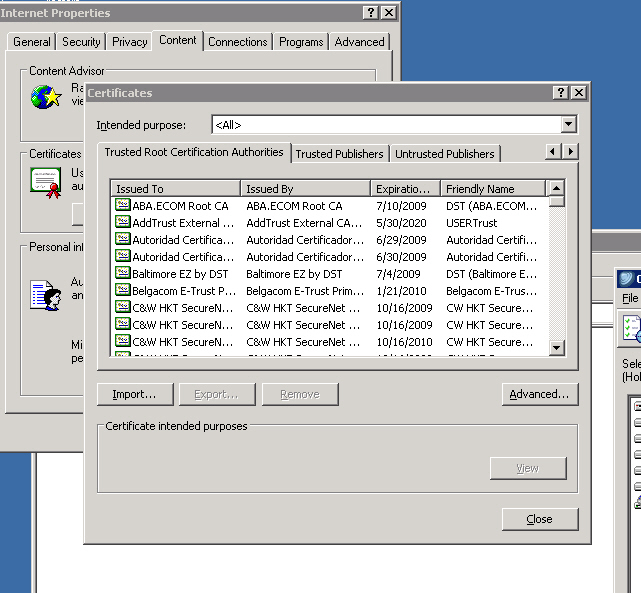Click the 5/30/2020 expiration date cell
The height and width of the screenshot is (593, 641).
tap(401, 223)
